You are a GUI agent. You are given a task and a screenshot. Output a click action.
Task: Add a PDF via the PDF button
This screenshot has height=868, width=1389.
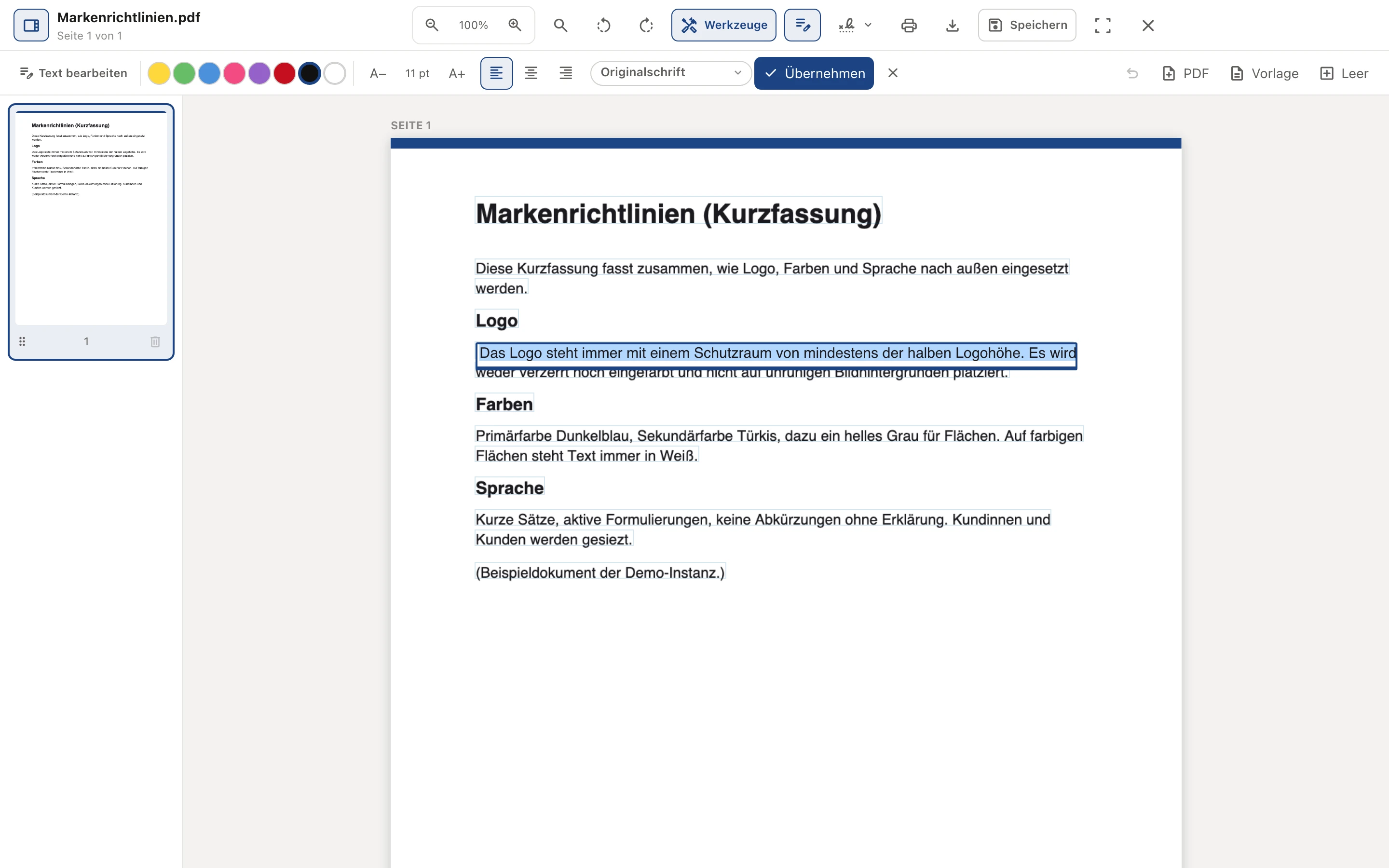[x=1186, y=73]
